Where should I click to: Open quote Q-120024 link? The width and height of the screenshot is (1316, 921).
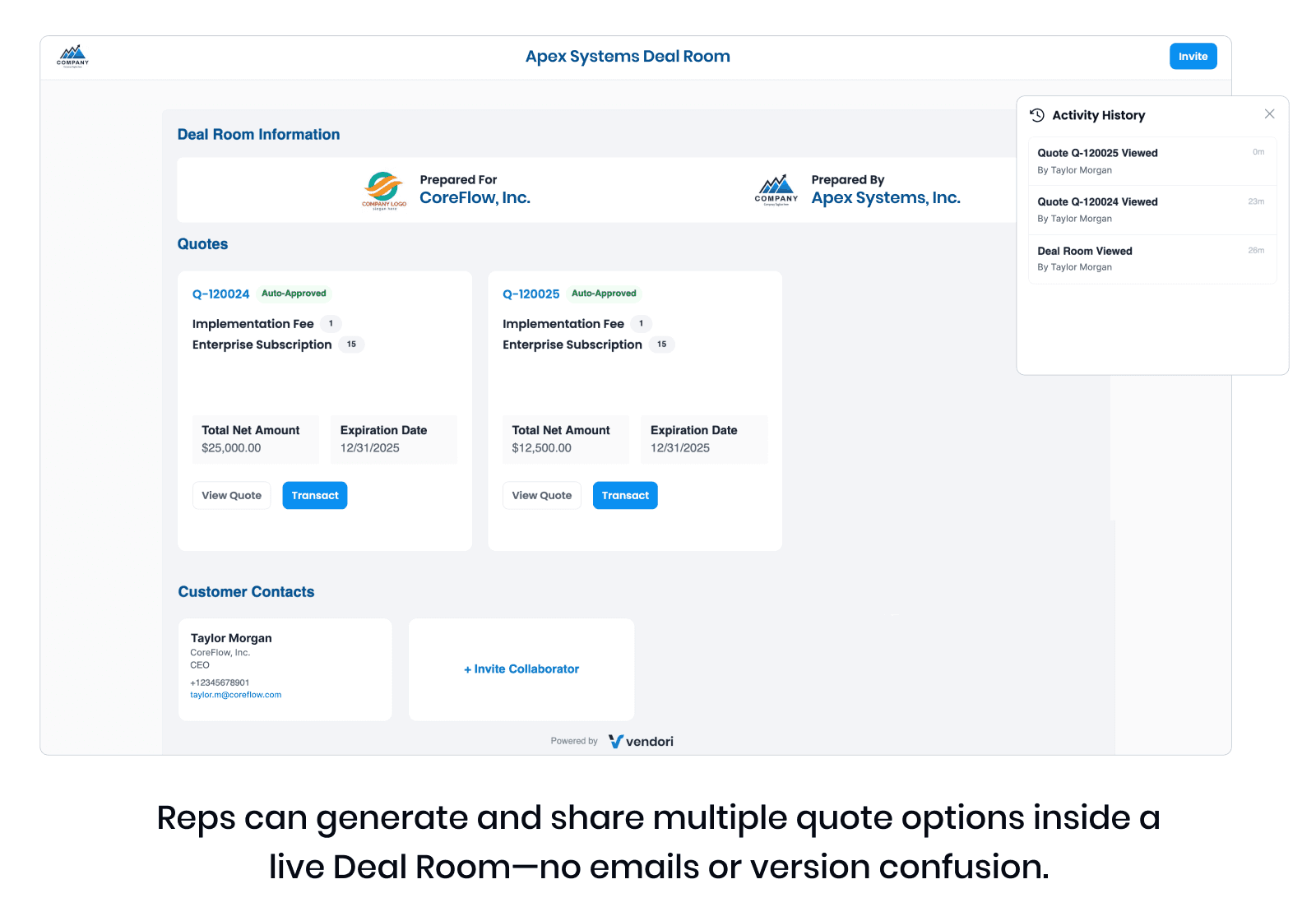click(220, 294)
